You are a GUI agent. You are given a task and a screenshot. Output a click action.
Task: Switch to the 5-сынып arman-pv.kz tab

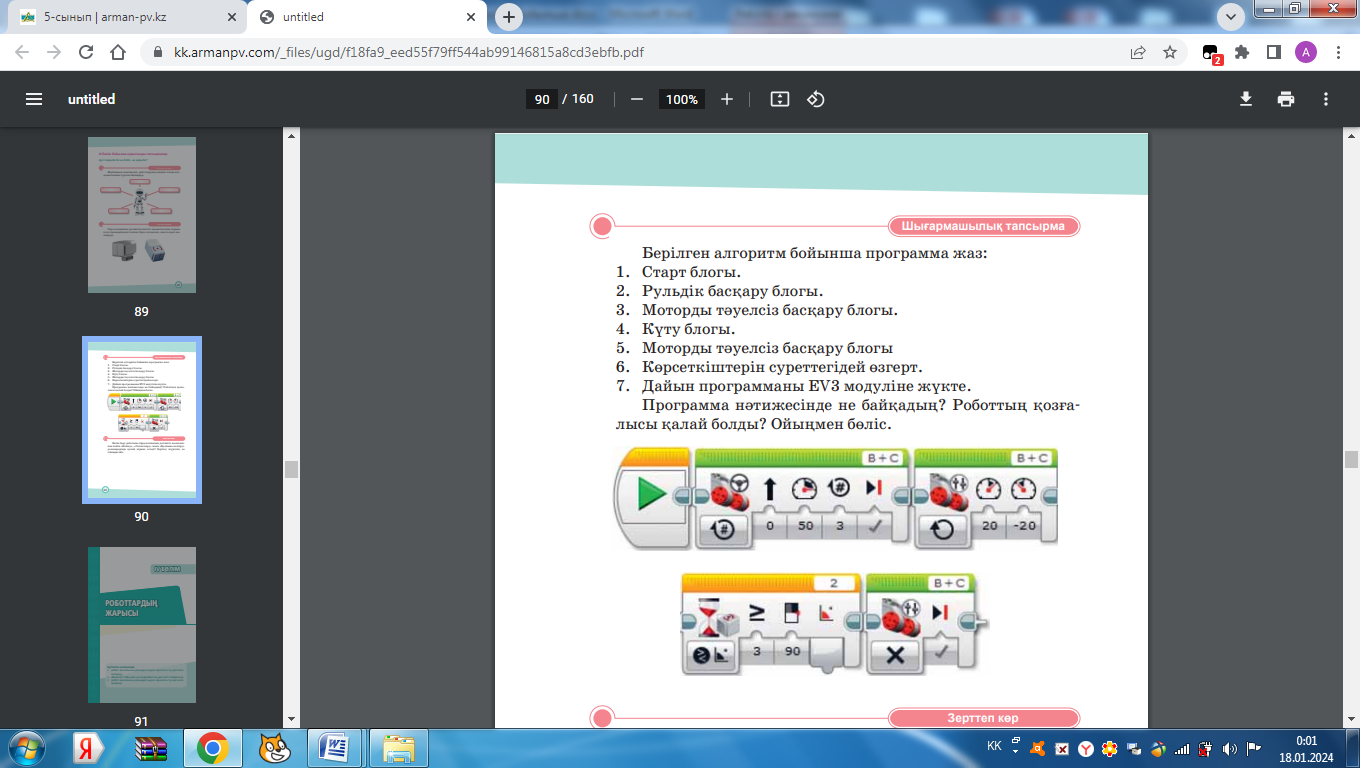[127, 17]
